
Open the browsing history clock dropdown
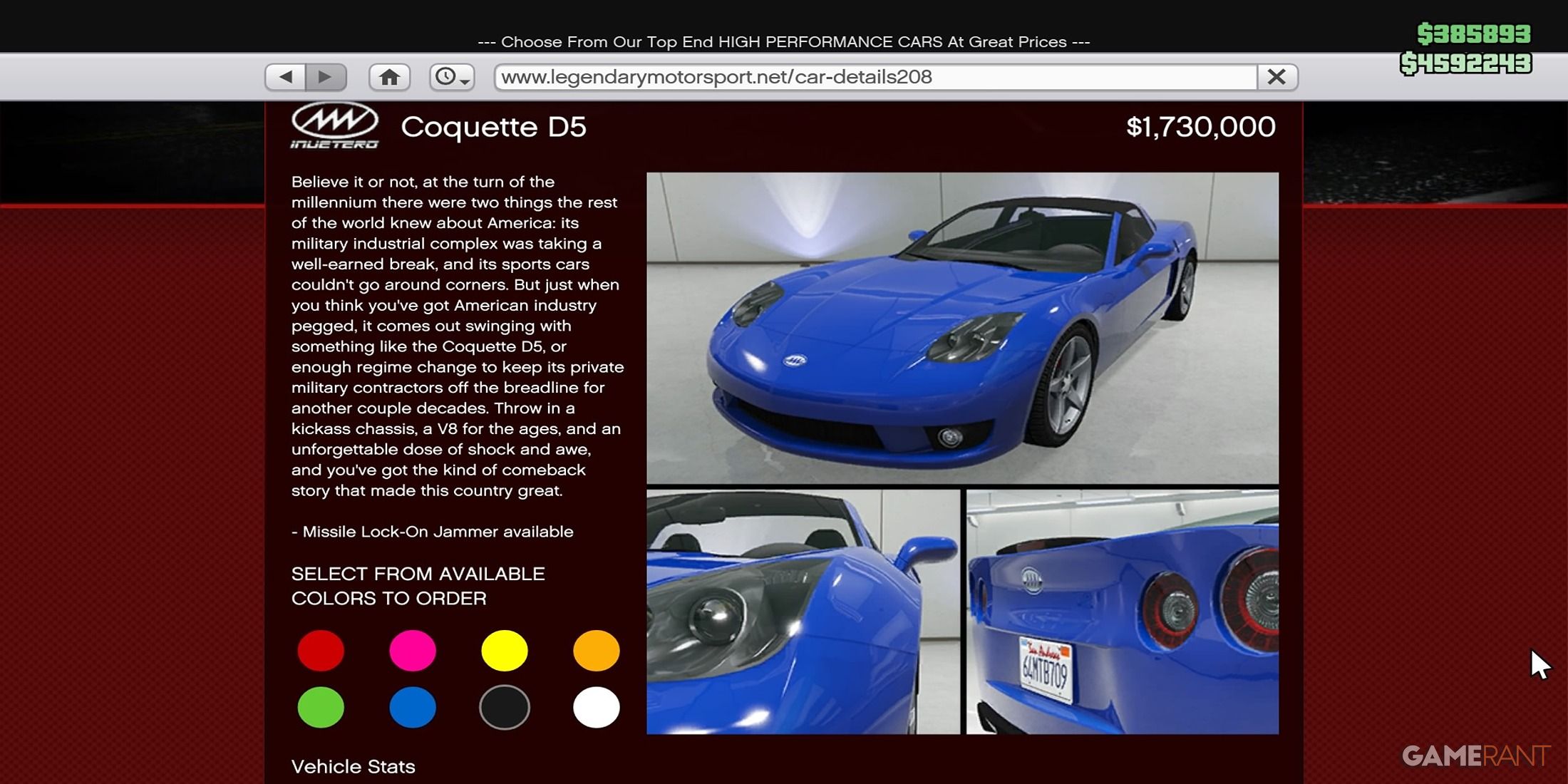pyautogui.click(x=452, y=76)
